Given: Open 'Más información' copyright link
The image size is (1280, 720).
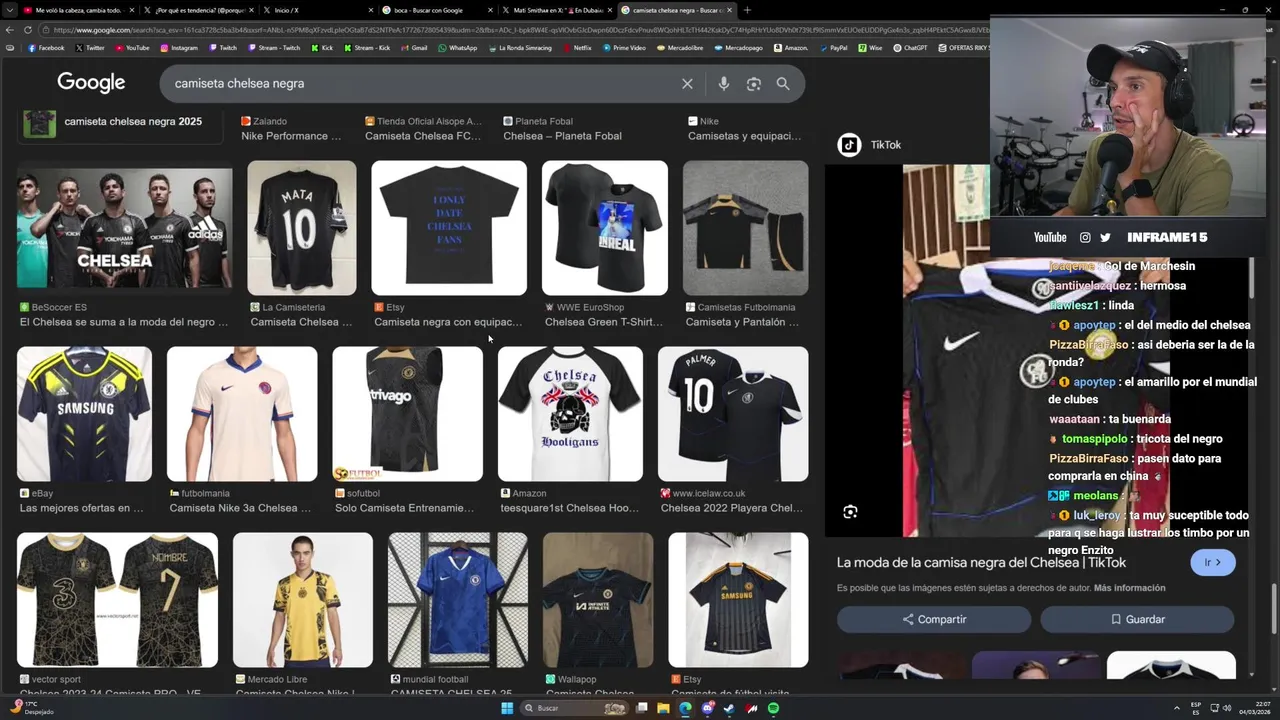Looking at the screenshot, I should point(1129,588).
